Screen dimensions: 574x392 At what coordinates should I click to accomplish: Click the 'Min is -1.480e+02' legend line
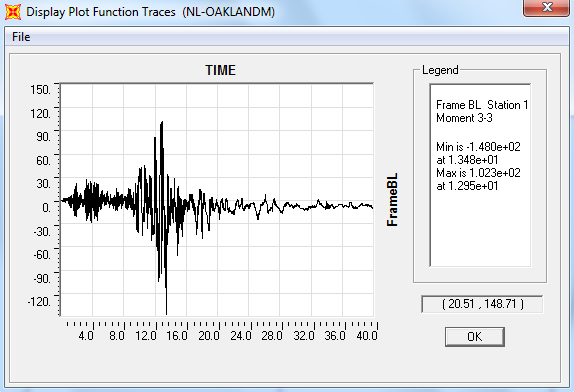[x=478, y=147]
